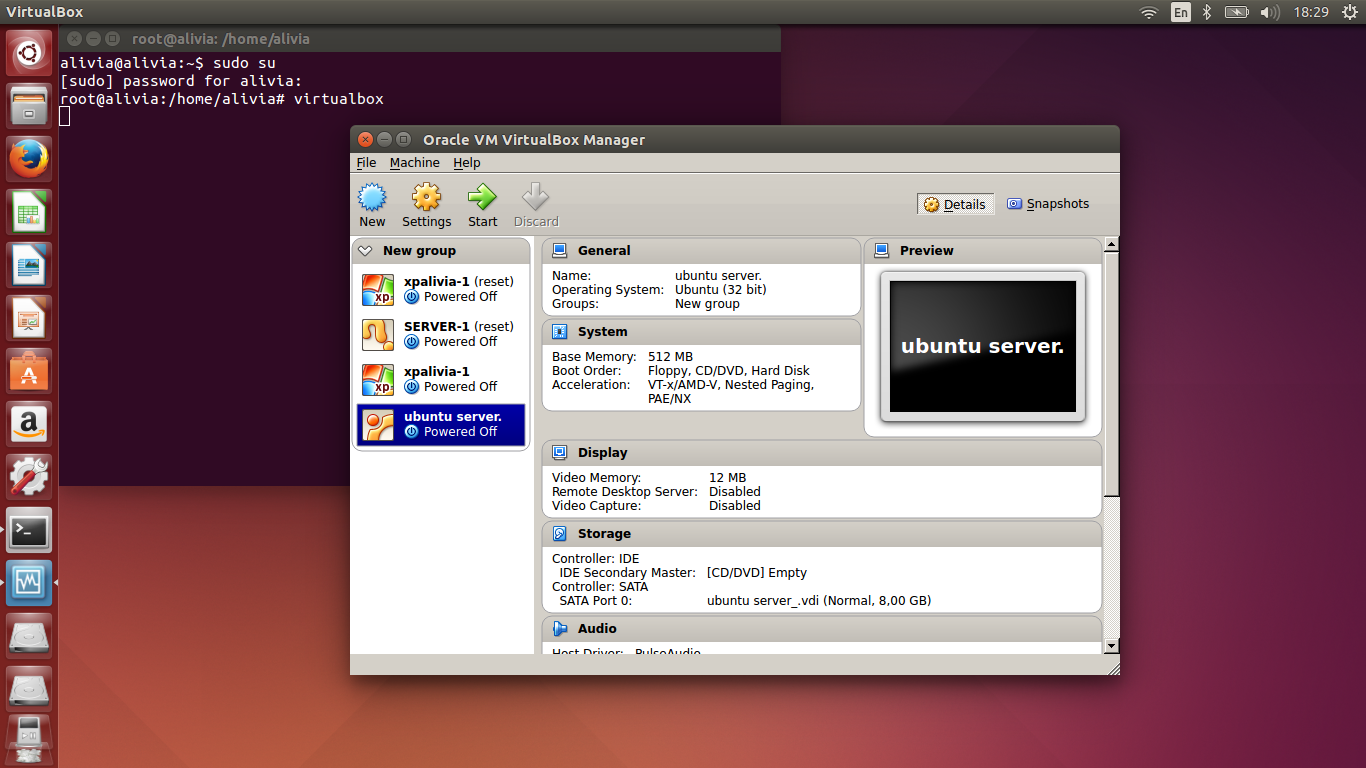Select the xpalivia-1 VM without reset label

point(441,379)
